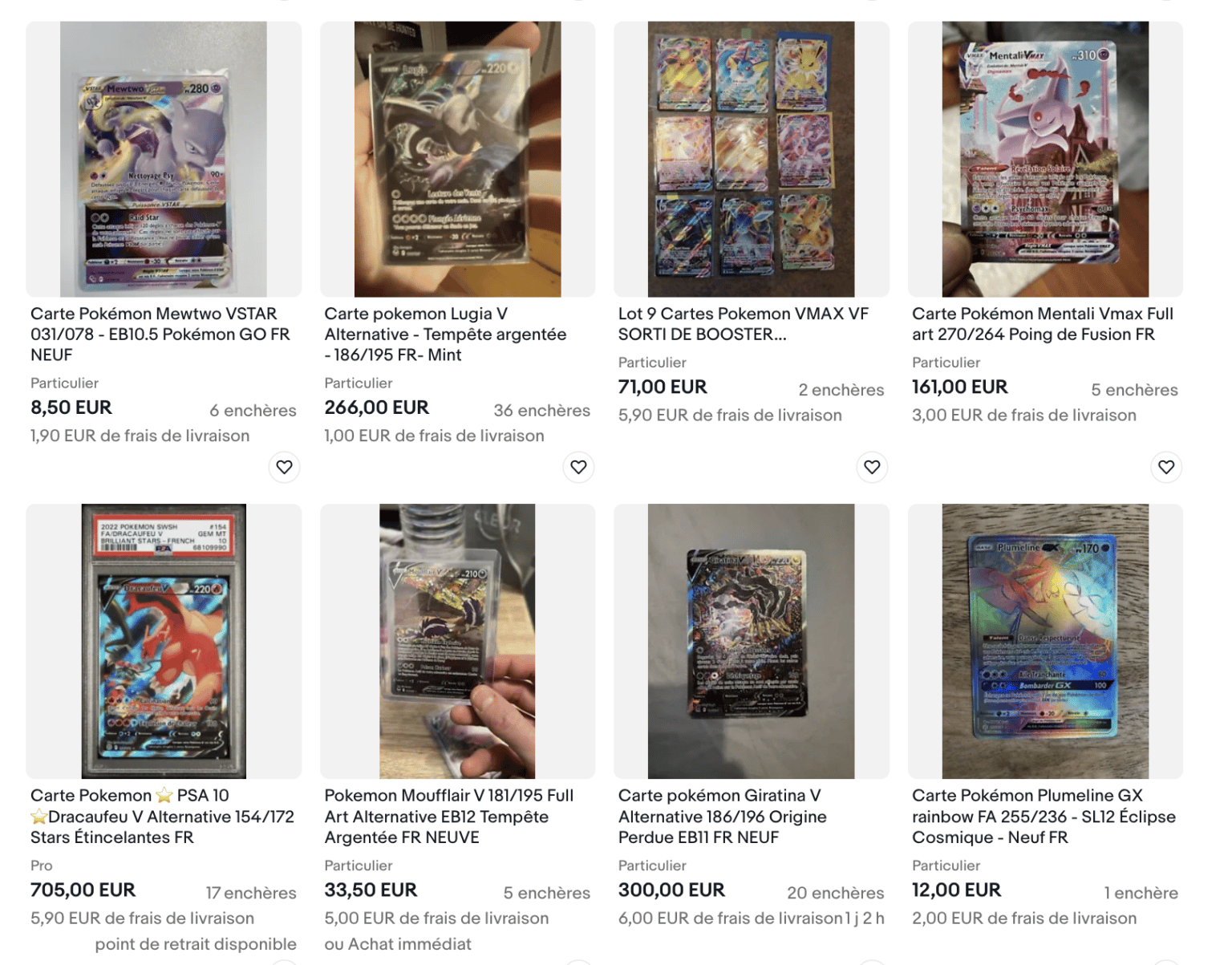Image resolution: width=1232 pixels, height=965 pixels.
Task: Click heart icon under Lugia V listing
Action: pyautogui.click(x=578, y=467)
